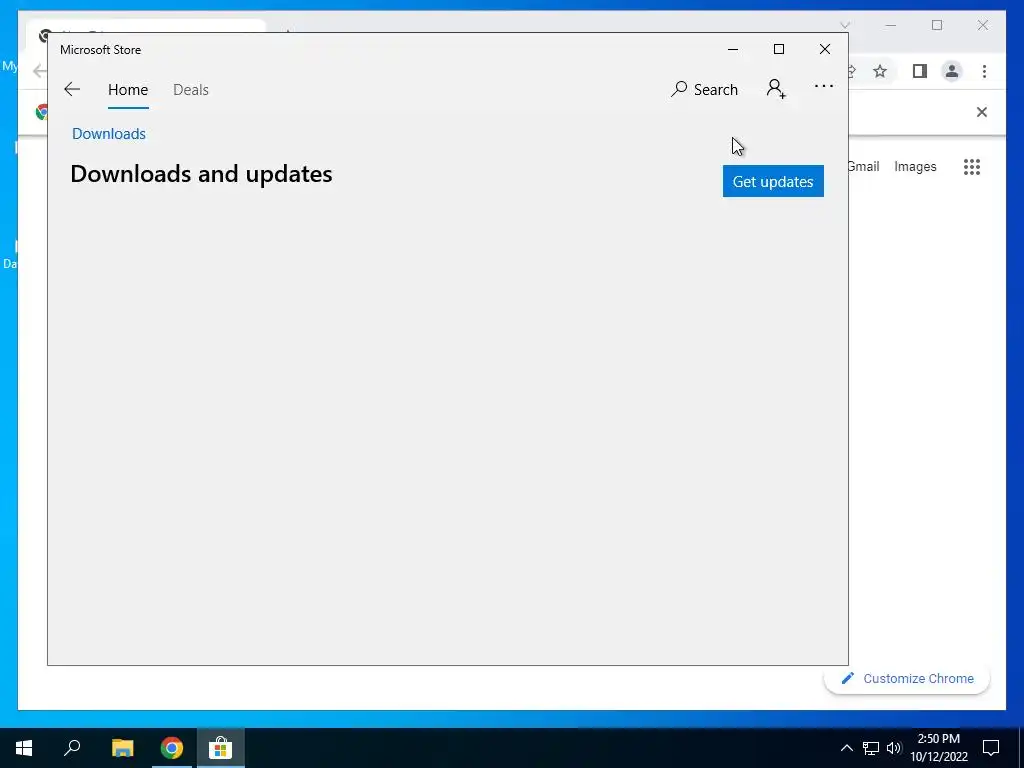Image resolution: width=1024 pixels, height=768 pixels.
Task: Open Chrome side panel icon
Action: point(920,71)
